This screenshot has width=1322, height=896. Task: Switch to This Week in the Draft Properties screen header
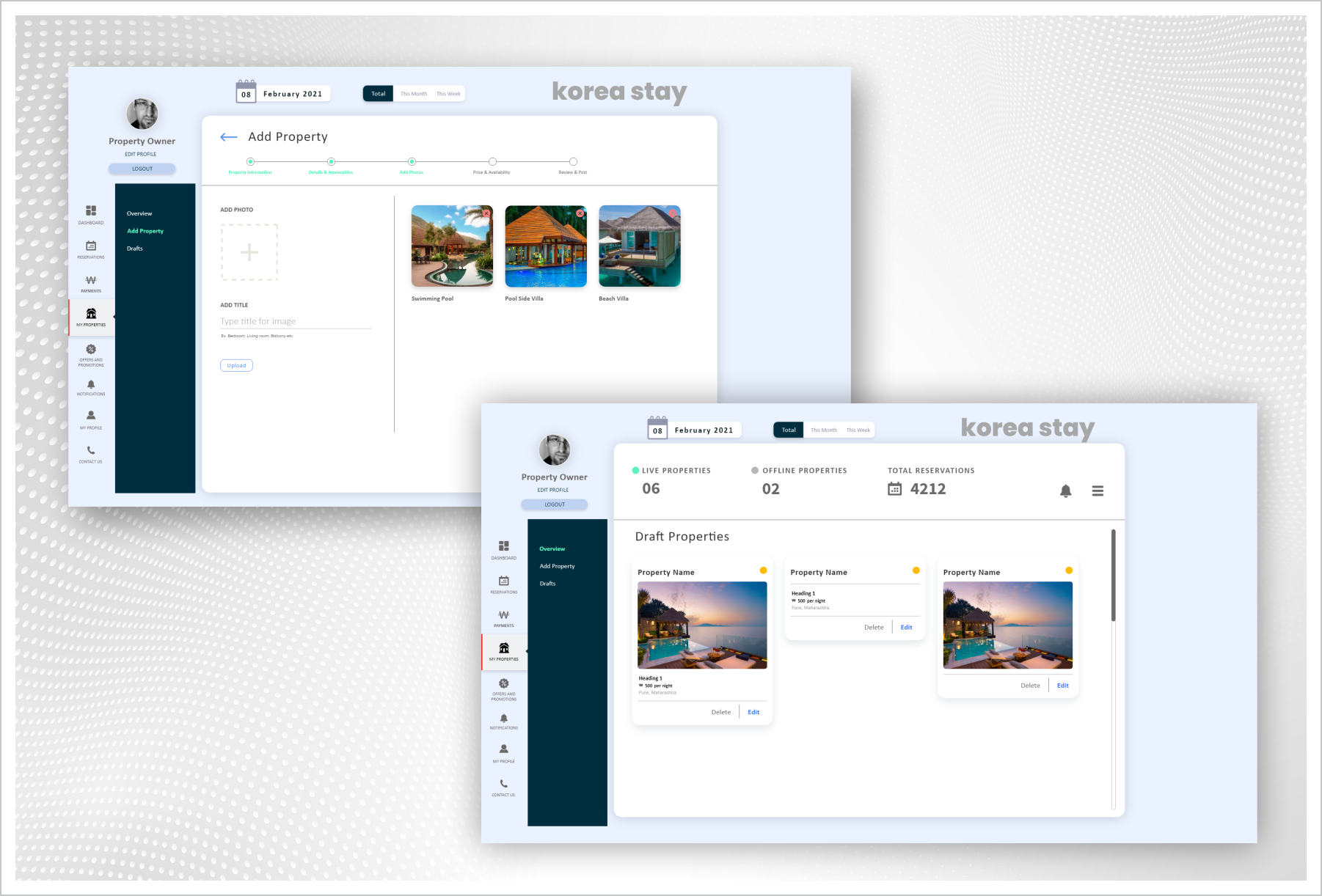click(858, 430)
